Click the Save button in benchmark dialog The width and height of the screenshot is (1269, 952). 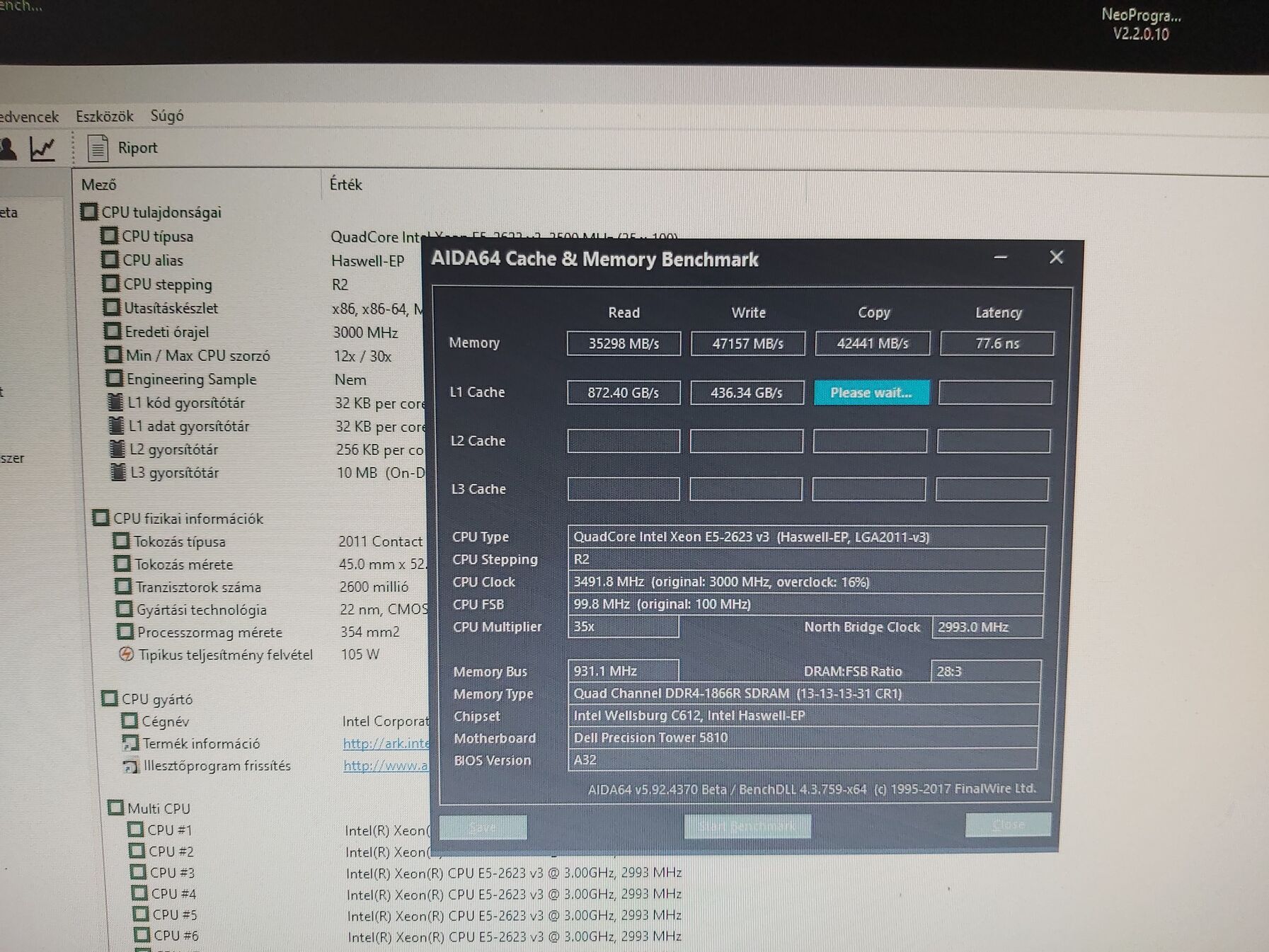483,827
